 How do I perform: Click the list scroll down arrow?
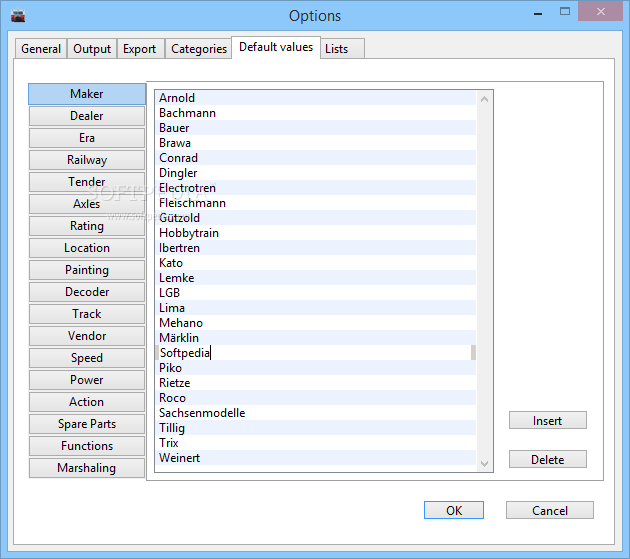[485, 463]
